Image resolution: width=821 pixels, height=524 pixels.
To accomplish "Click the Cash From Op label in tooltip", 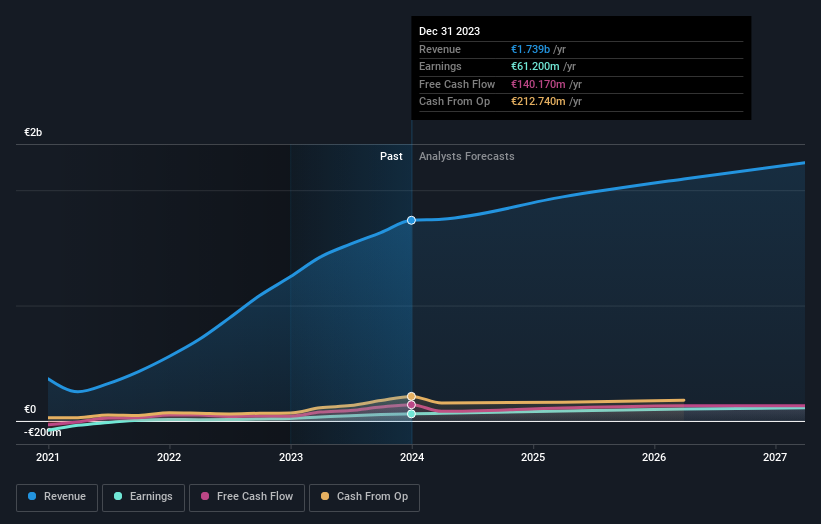I will (454, 102).
